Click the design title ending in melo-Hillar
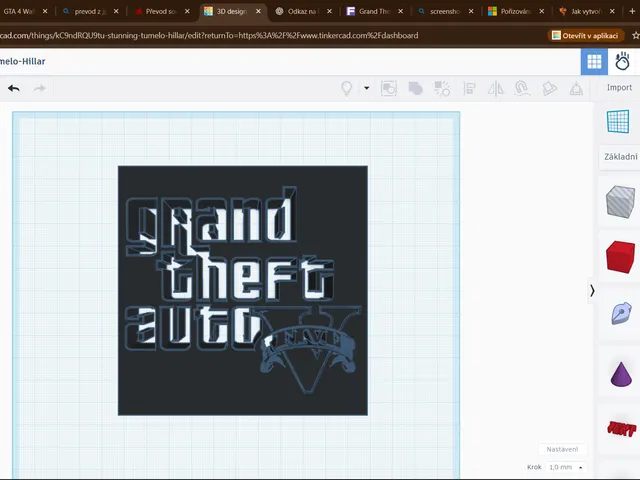 pyautogui.click(x=22, y=62)
